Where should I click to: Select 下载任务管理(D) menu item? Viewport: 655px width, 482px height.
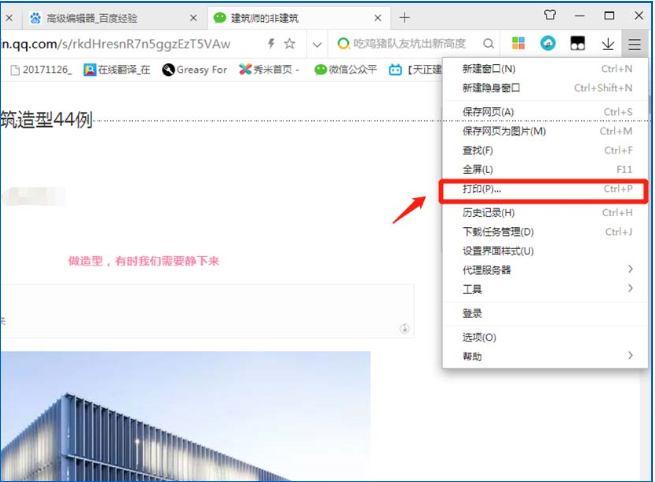[x=546, y=232]
